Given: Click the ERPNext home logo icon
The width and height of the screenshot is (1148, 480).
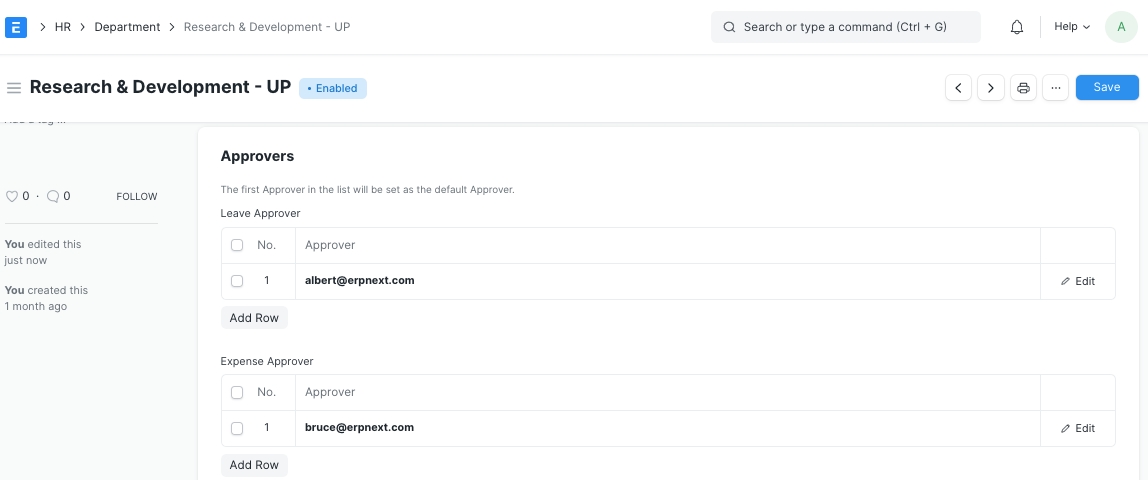Looking at the screenshot, I should click(16, 27).
